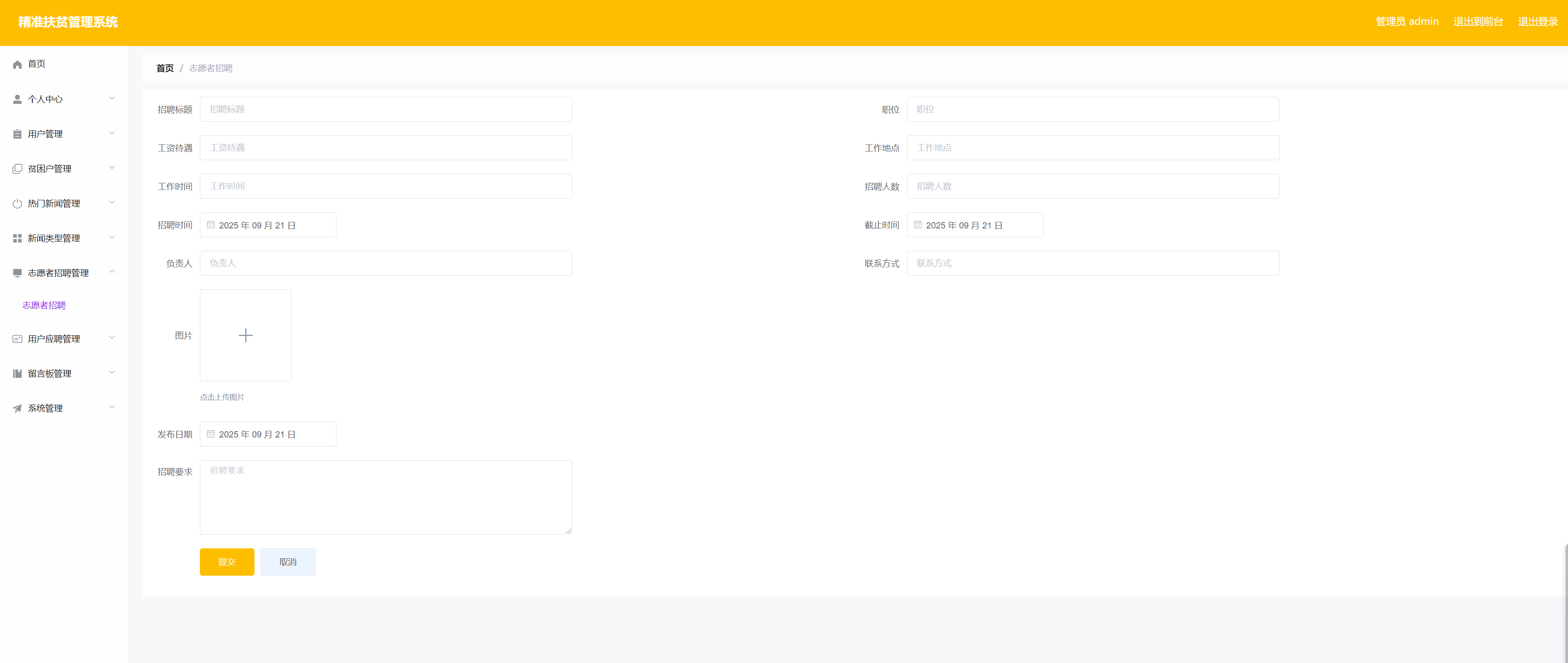The height and width of the screenshot is (663, 1568).
Task: Expand the 贫困户管理 chevron
Action: tap(112, 168)
